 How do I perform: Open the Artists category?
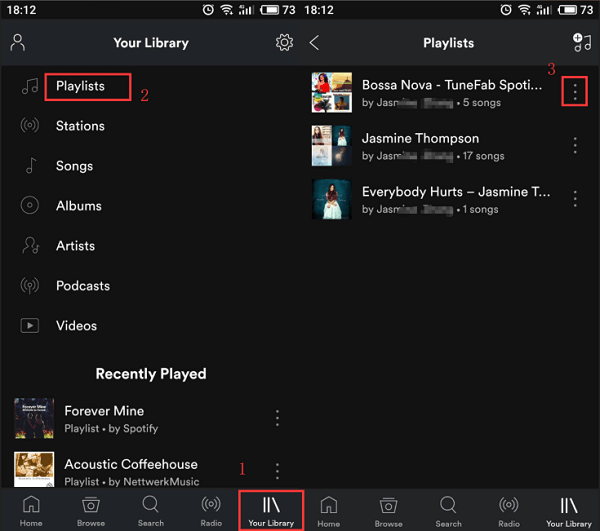(x=75, y=246)
